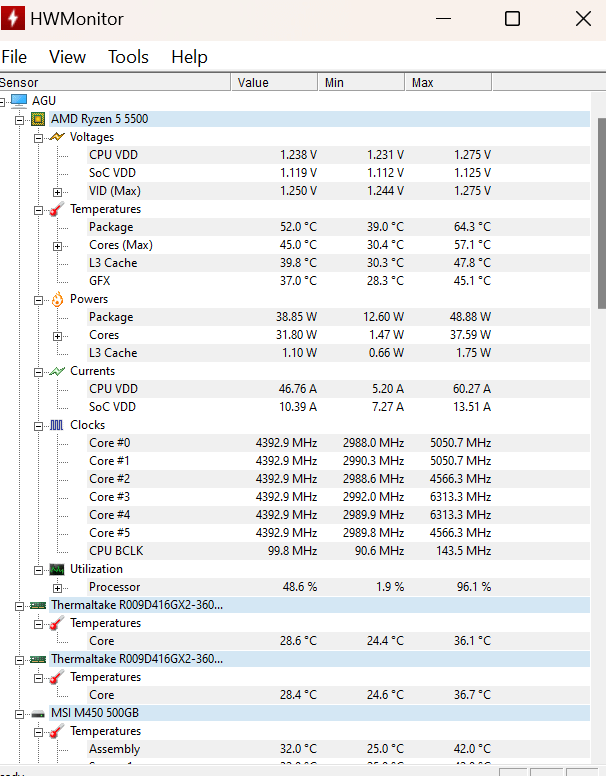Image resolution: width=606 pixels, height=776 pixels.
Task: Click the Voltages lightning icon
Action: click(57, 137)
